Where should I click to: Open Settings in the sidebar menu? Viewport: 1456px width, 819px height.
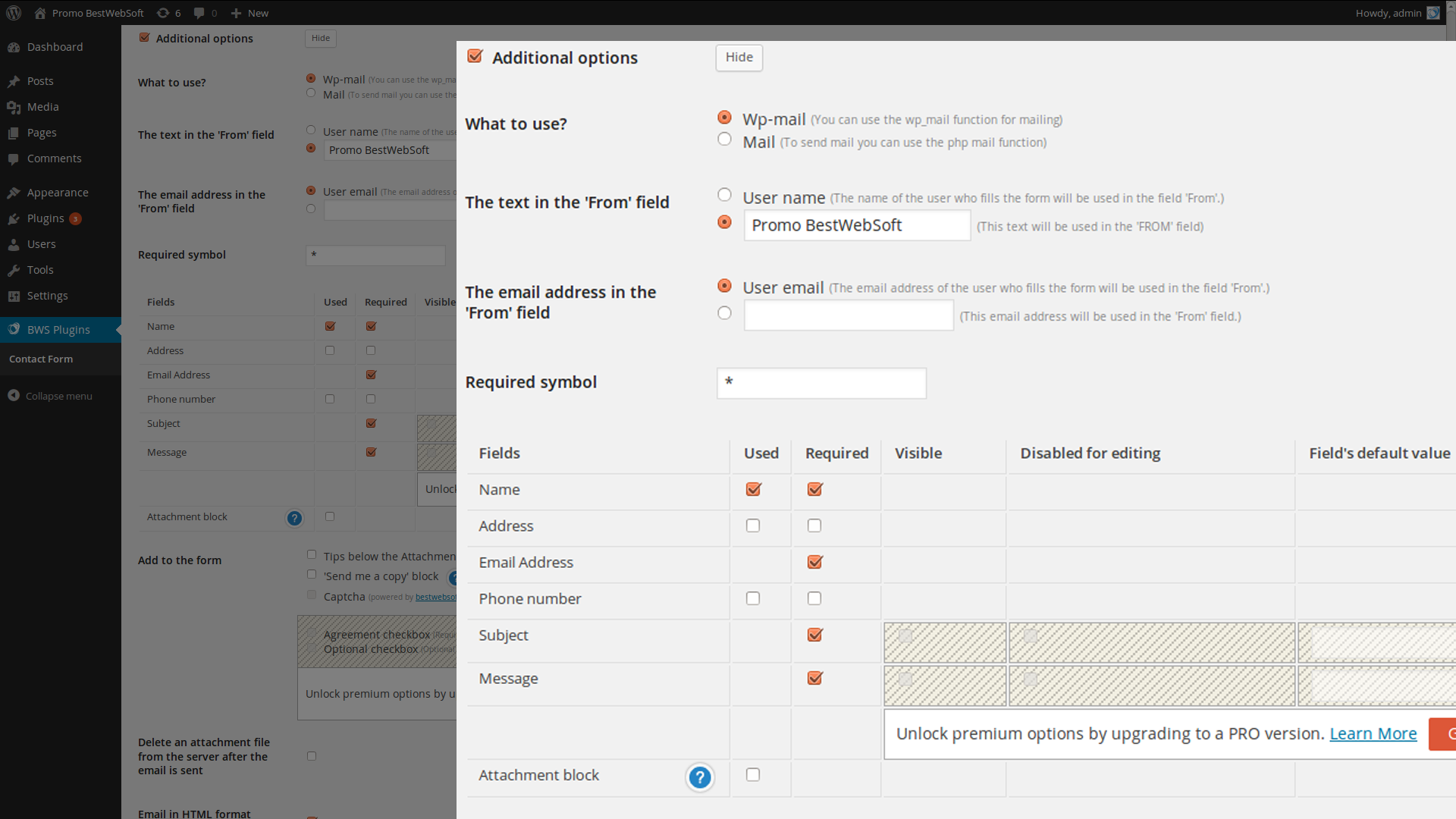(x=47, y=296)
